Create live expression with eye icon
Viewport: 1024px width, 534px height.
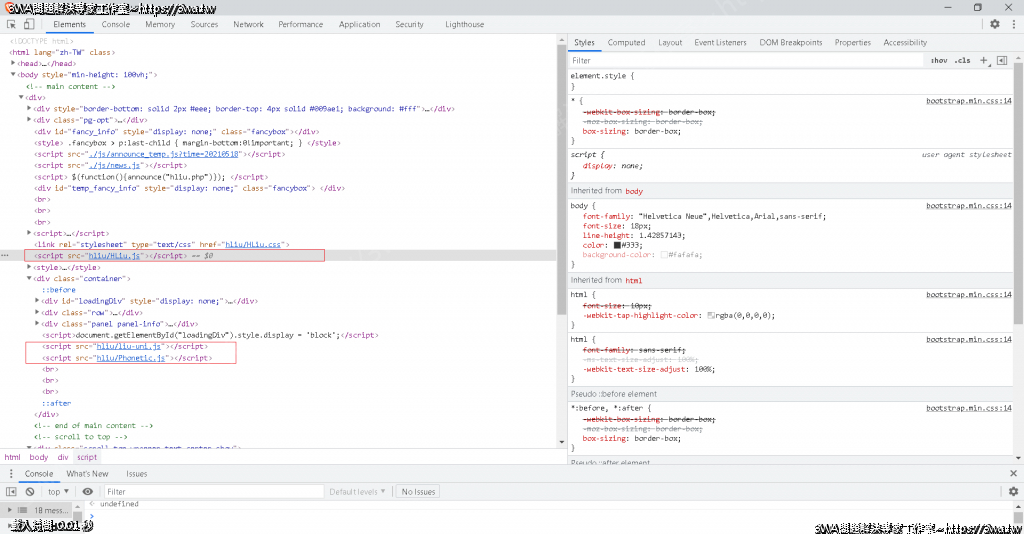[88, 492]
